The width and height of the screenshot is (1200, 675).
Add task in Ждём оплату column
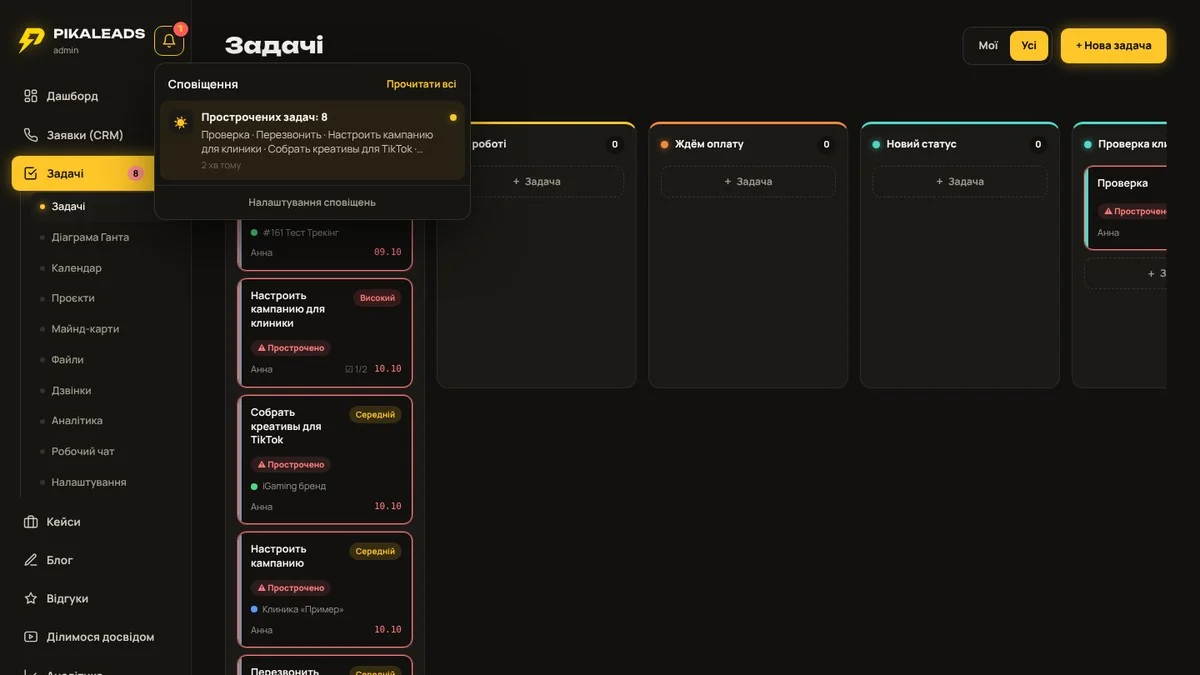click(x=748, y=181)
